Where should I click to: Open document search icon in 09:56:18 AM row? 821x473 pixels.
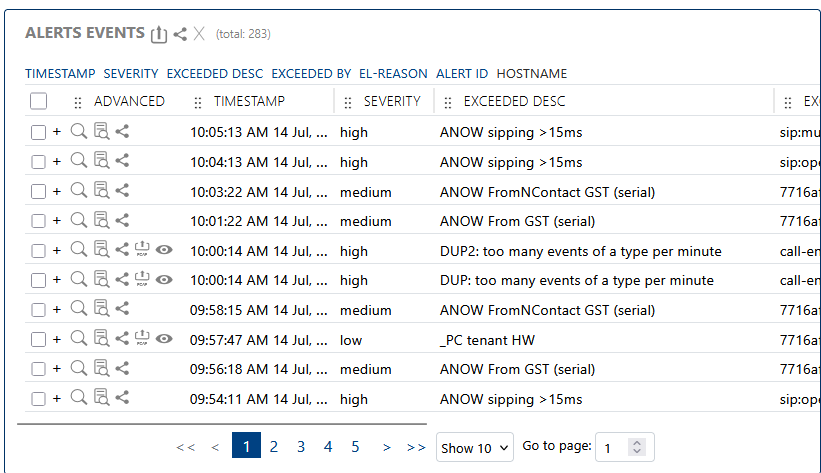click(x=102, y=368)
